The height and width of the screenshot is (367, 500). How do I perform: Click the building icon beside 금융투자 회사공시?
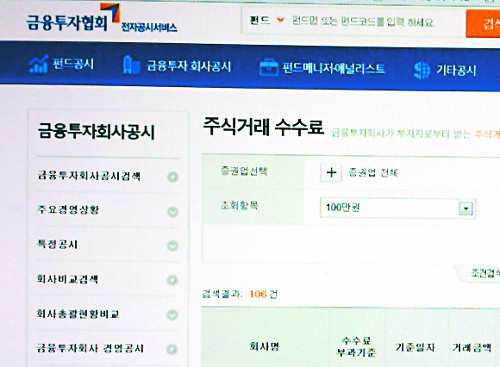click(x=131, y=64)
